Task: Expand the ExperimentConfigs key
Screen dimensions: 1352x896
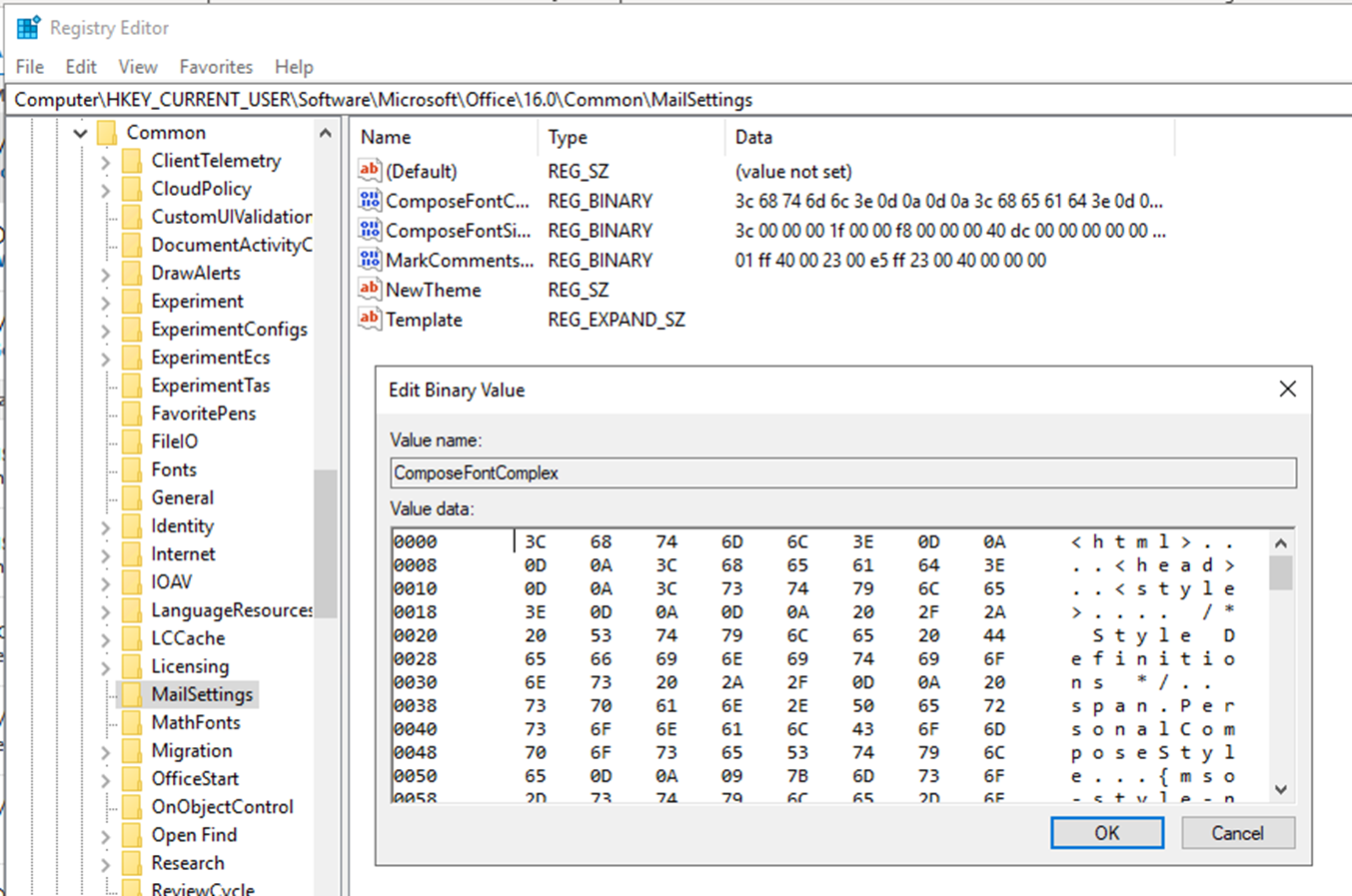Action: [x=106, y=330]
